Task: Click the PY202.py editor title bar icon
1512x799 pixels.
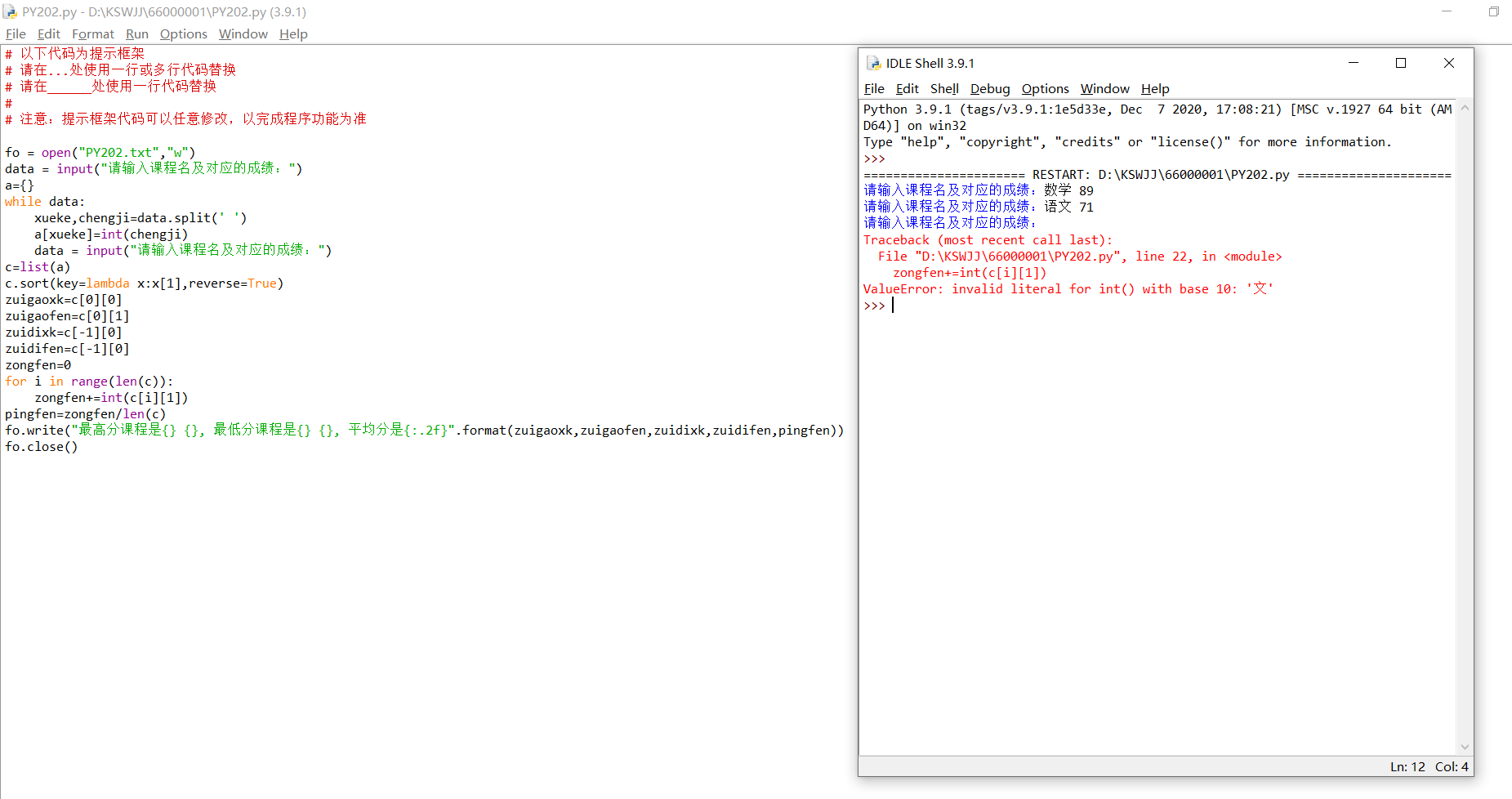Action: click(10, 11)
